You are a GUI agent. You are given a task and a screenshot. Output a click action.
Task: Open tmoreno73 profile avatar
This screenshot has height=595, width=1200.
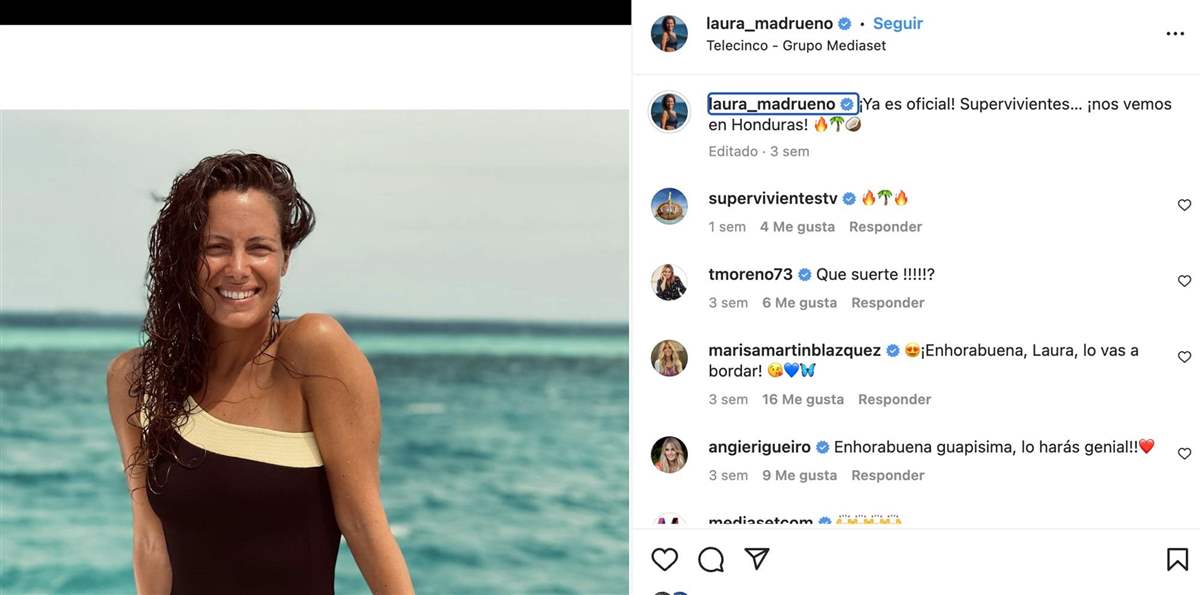click(669, 282)
